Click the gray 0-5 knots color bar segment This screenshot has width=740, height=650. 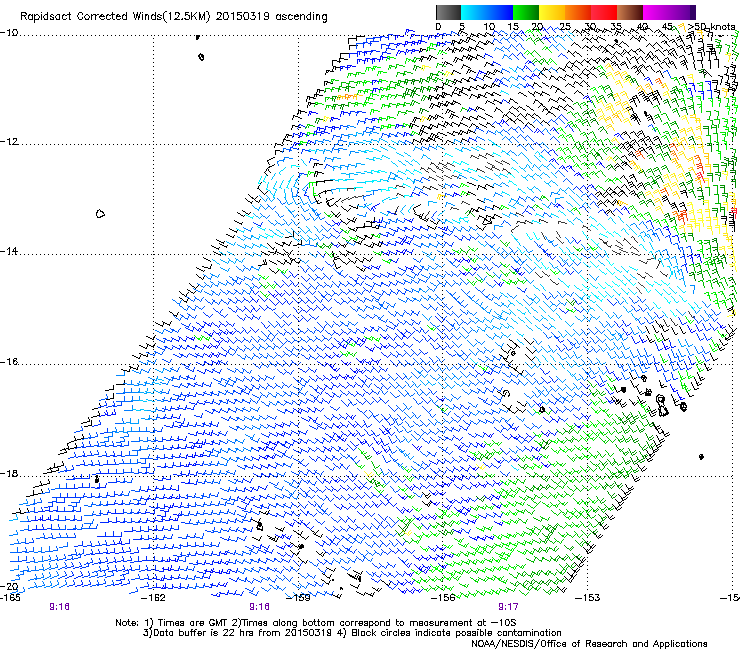[448, 12]
